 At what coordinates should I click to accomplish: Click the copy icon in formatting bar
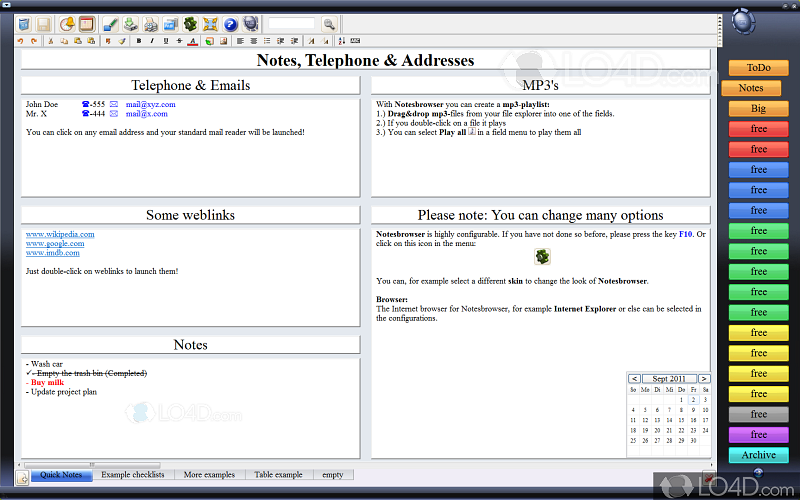[64, 41]
